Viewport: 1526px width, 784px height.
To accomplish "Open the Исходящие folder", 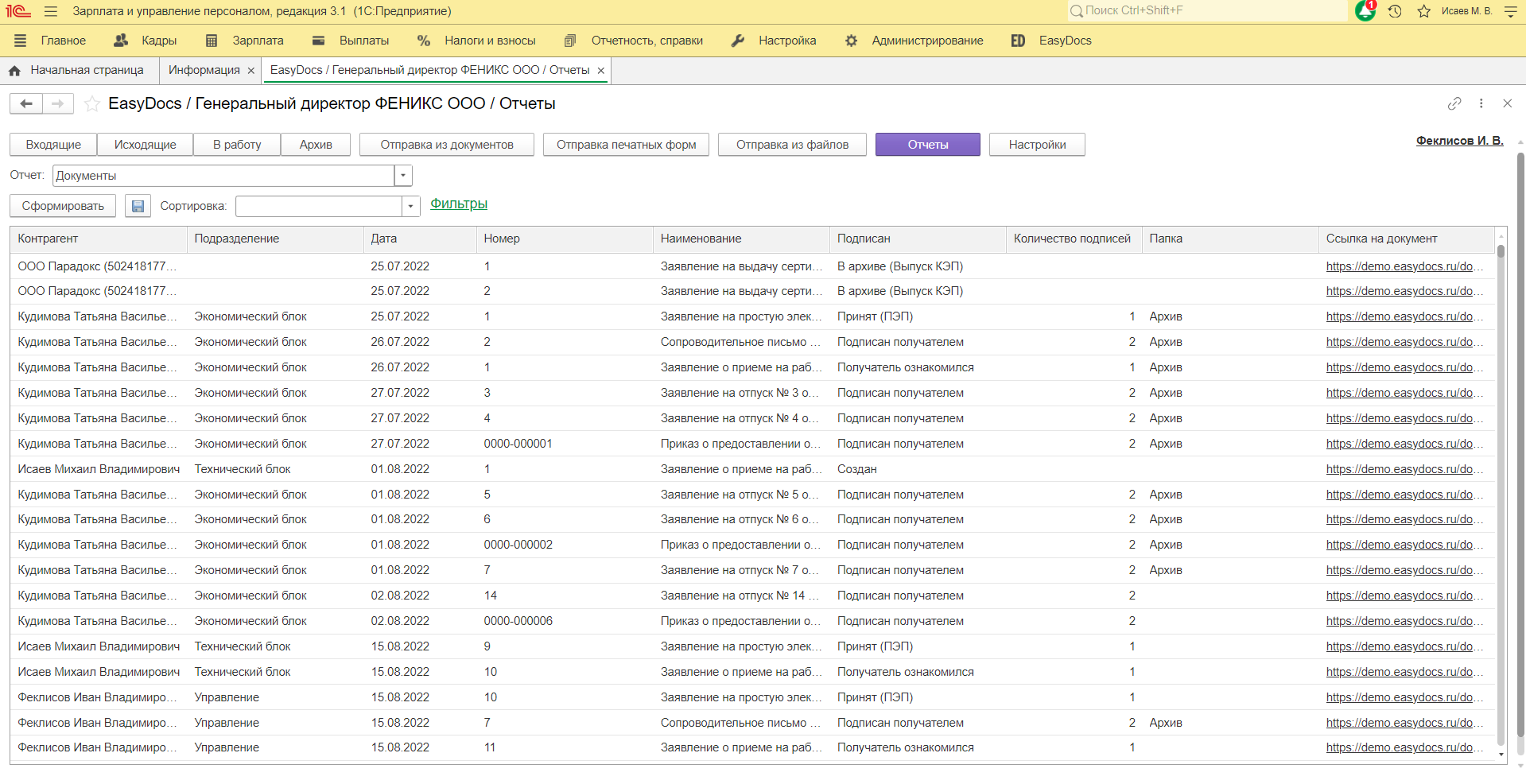I will 145,145.
